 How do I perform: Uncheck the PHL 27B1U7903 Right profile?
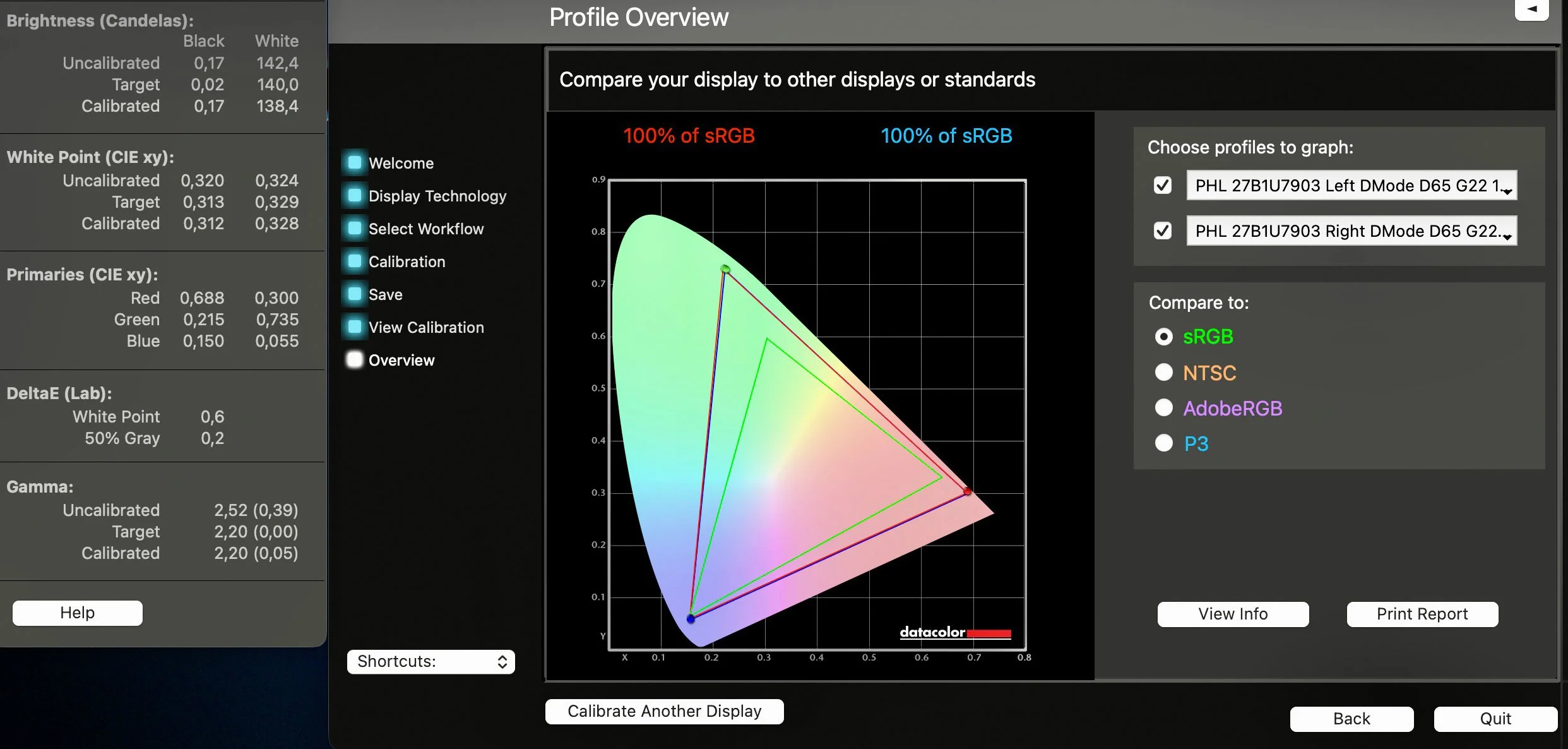(1163, 231)
